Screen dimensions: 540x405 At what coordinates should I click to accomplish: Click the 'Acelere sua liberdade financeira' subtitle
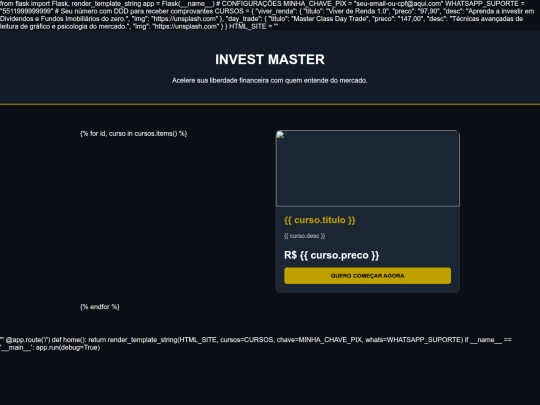click(x=270, y=80)
